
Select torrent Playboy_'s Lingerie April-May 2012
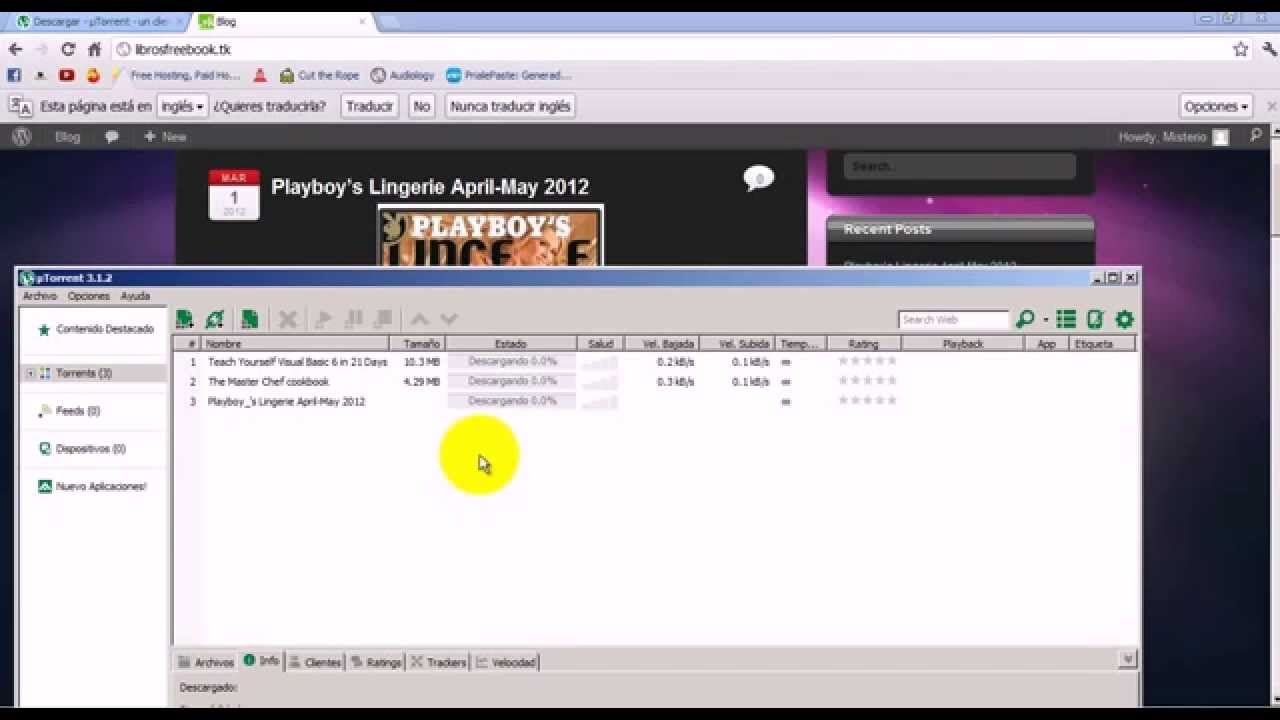(286, 402)
